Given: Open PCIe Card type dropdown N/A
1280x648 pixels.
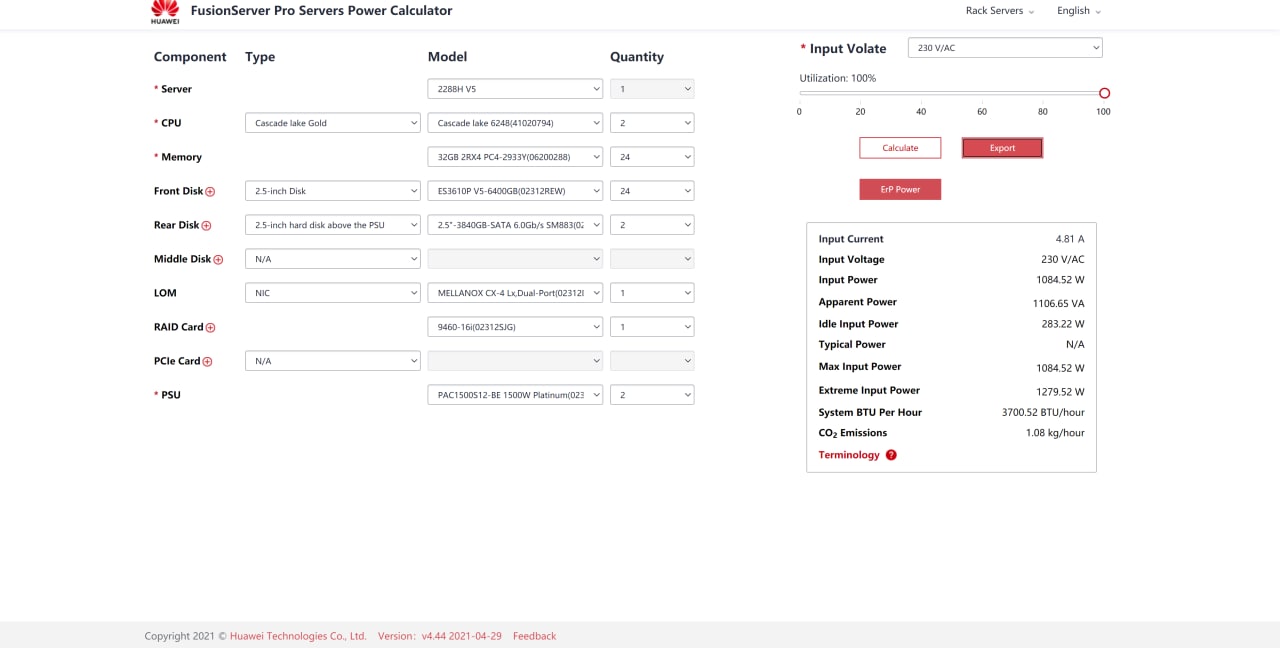Looking at the screenshot, I should pos(333,361).
